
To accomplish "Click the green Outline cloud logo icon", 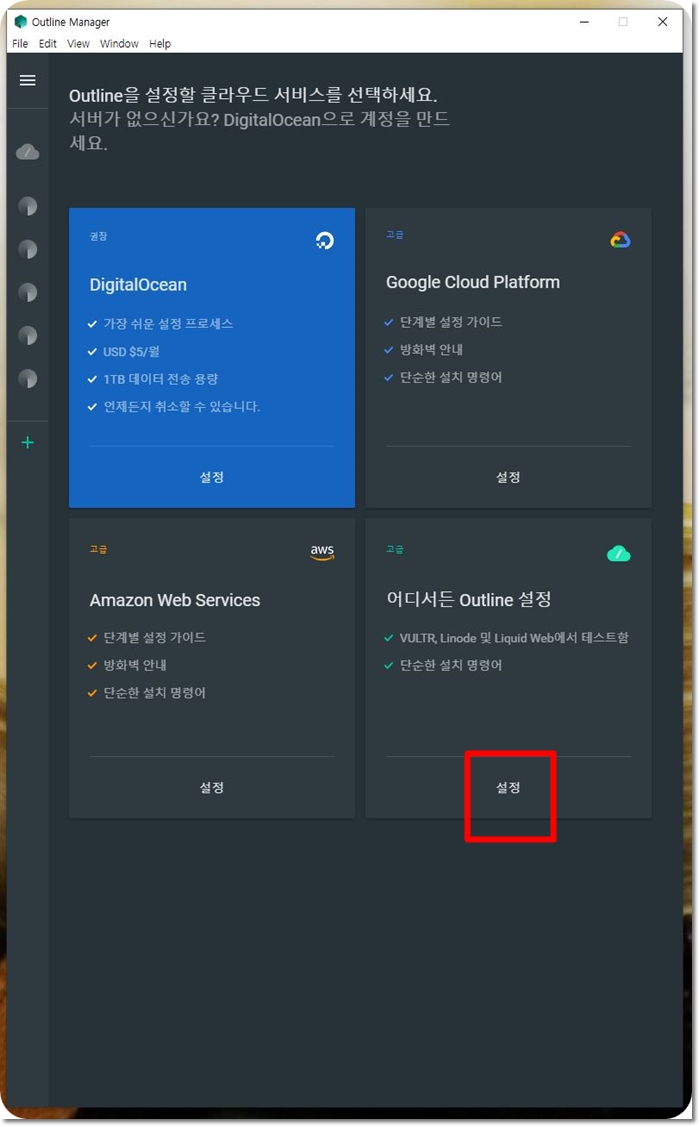I will pyautogui.click(x=619, y=553).
